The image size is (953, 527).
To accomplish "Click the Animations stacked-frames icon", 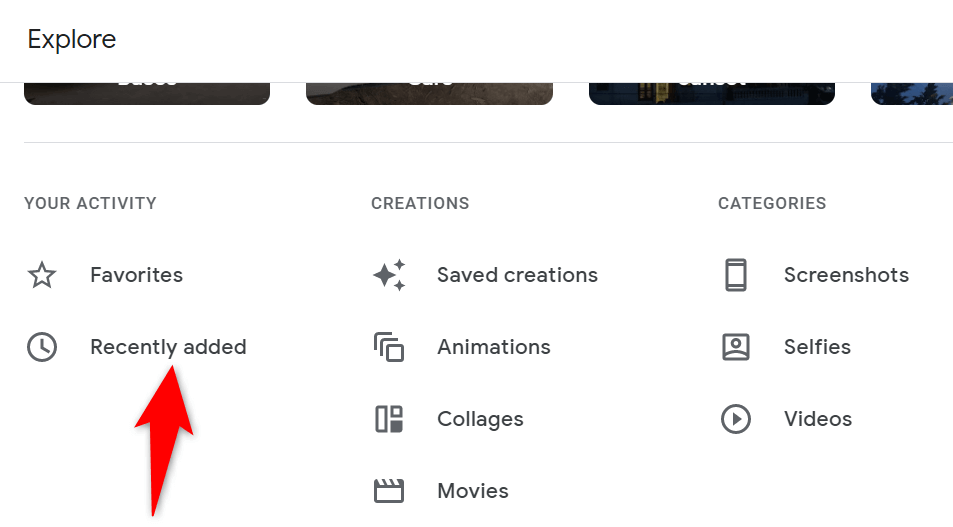I will tap(389, 347).
